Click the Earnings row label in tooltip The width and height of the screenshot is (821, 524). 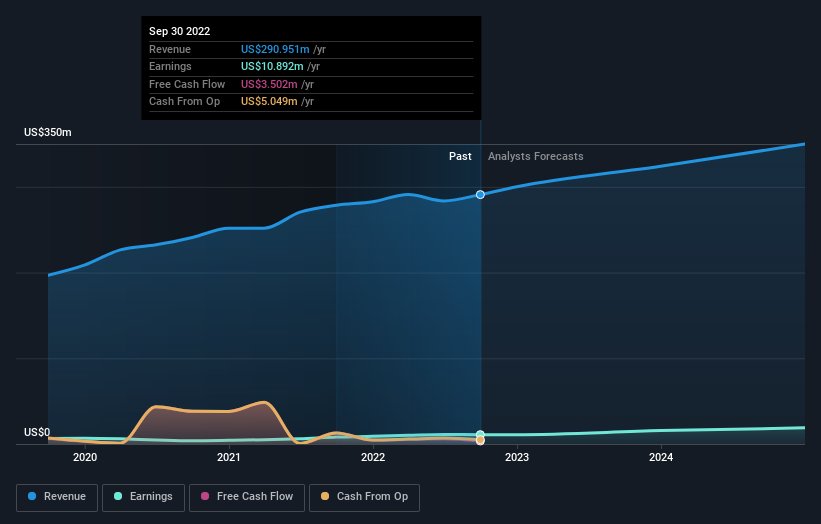[170, 66]
